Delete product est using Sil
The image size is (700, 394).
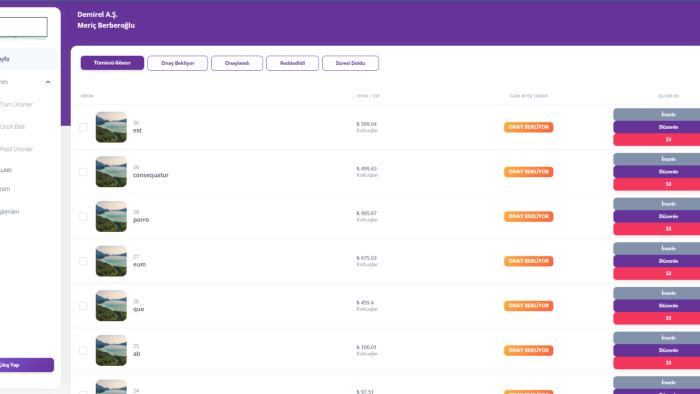657,140
